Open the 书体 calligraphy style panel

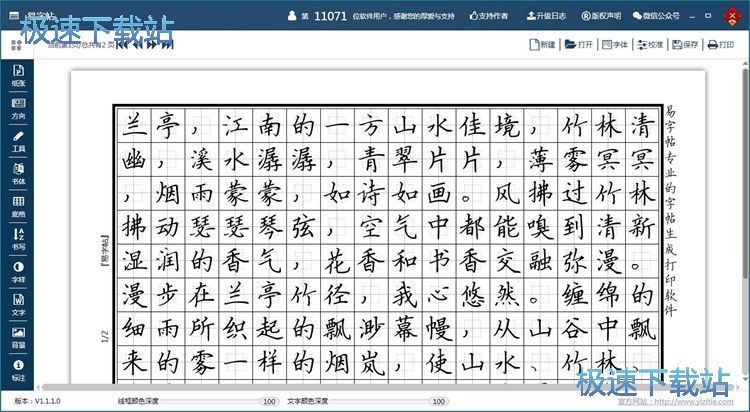[x=18, y=174]
